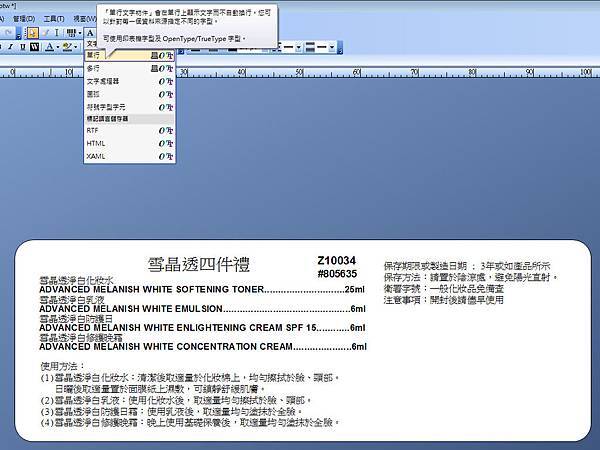This screenshot has height=450, width=600.
Task: Select the label title 雪晶透四件禮
Action: coord(199,264)
